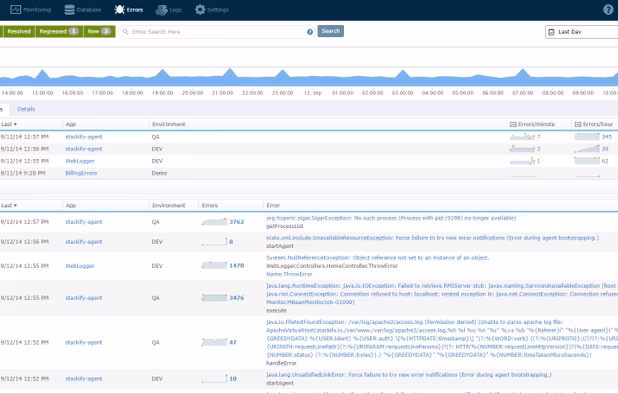This screenshot has height=394, width=618.
Task: Click the Errors/hour column header
Action: point(594,124)
